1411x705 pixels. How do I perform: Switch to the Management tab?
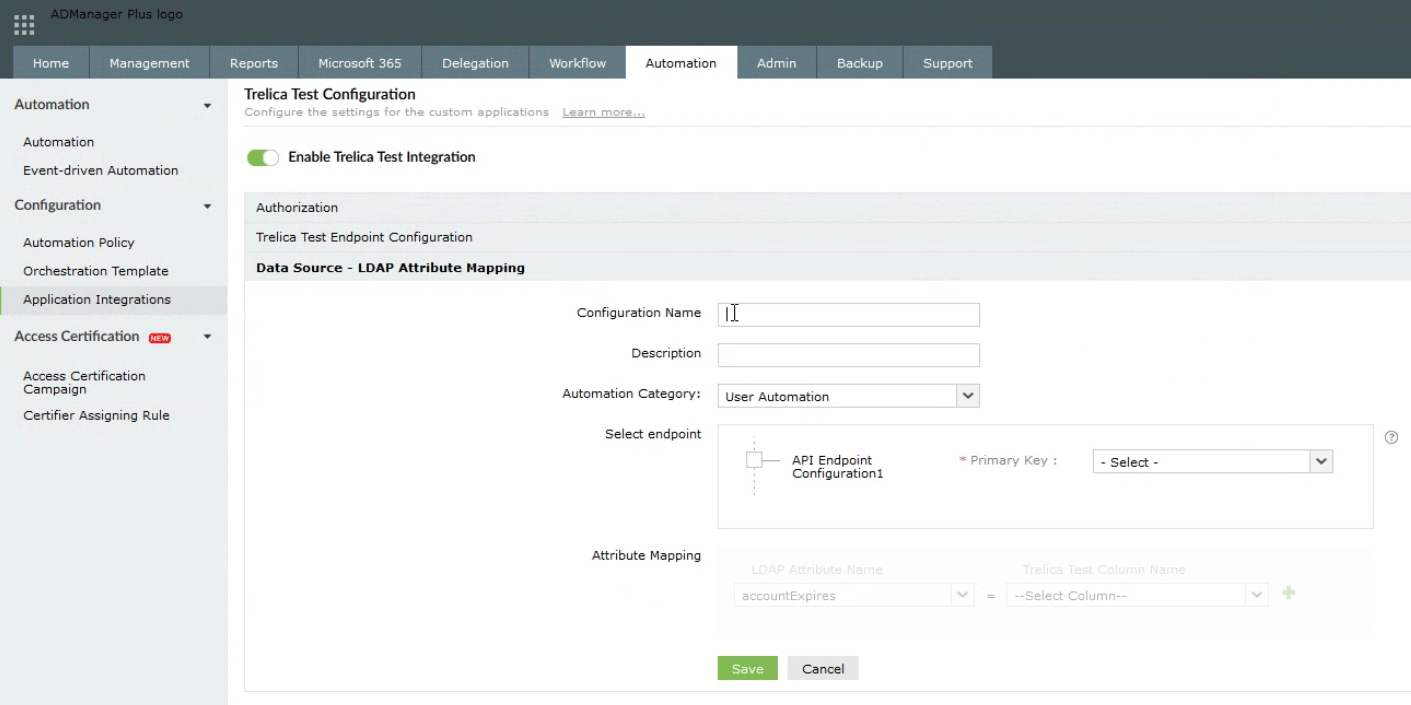pyautogui.click(x=149, y=63)
